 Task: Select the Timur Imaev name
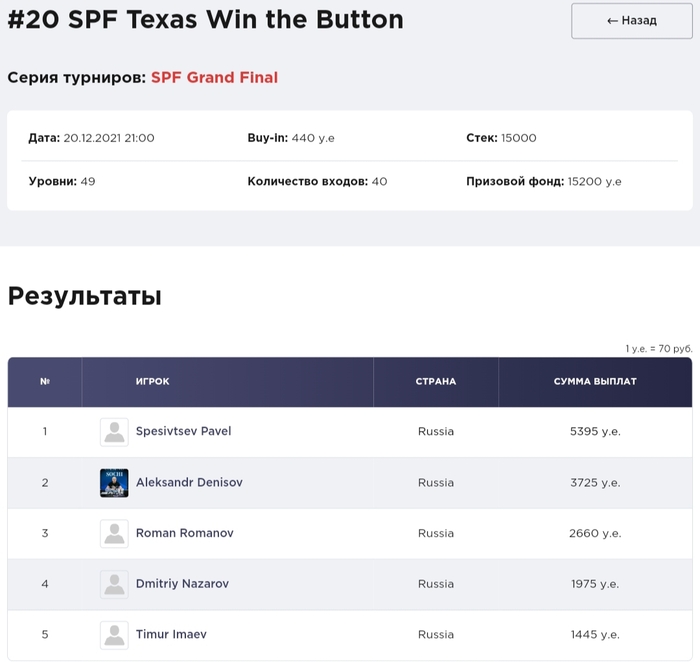point(171,634)
